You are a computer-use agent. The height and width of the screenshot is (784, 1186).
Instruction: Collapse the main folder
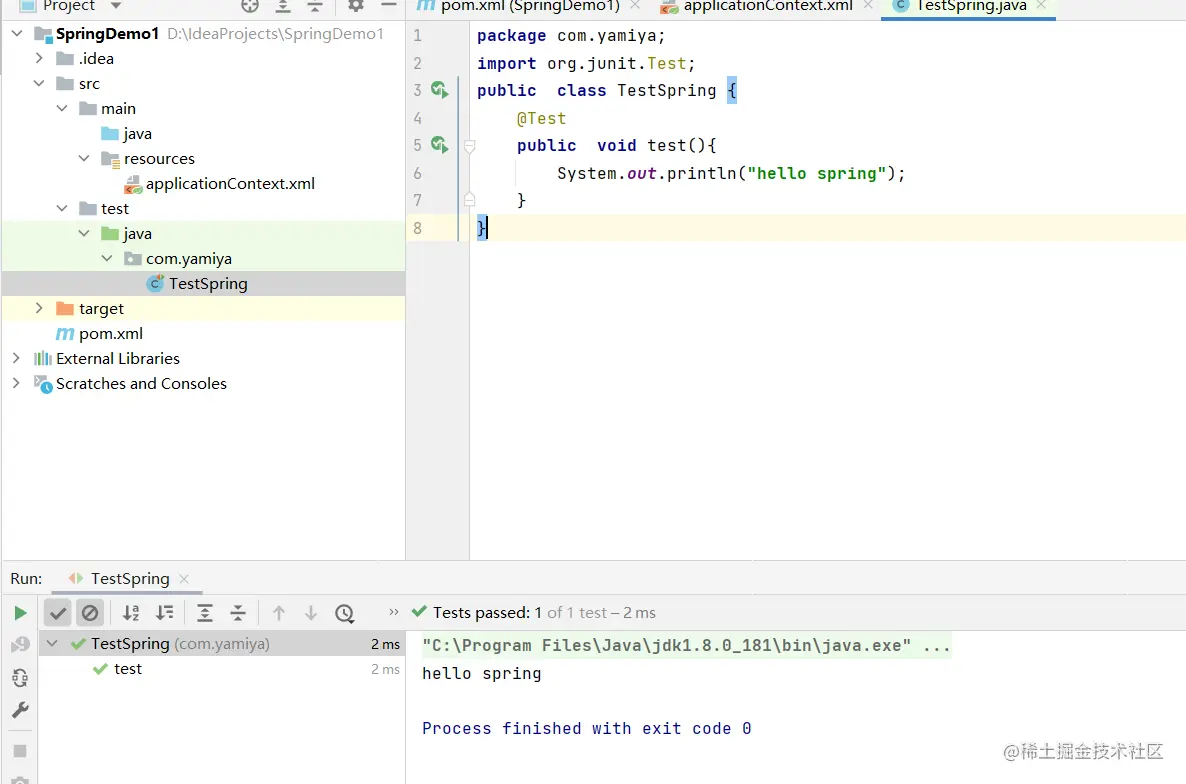coord(62,108)
